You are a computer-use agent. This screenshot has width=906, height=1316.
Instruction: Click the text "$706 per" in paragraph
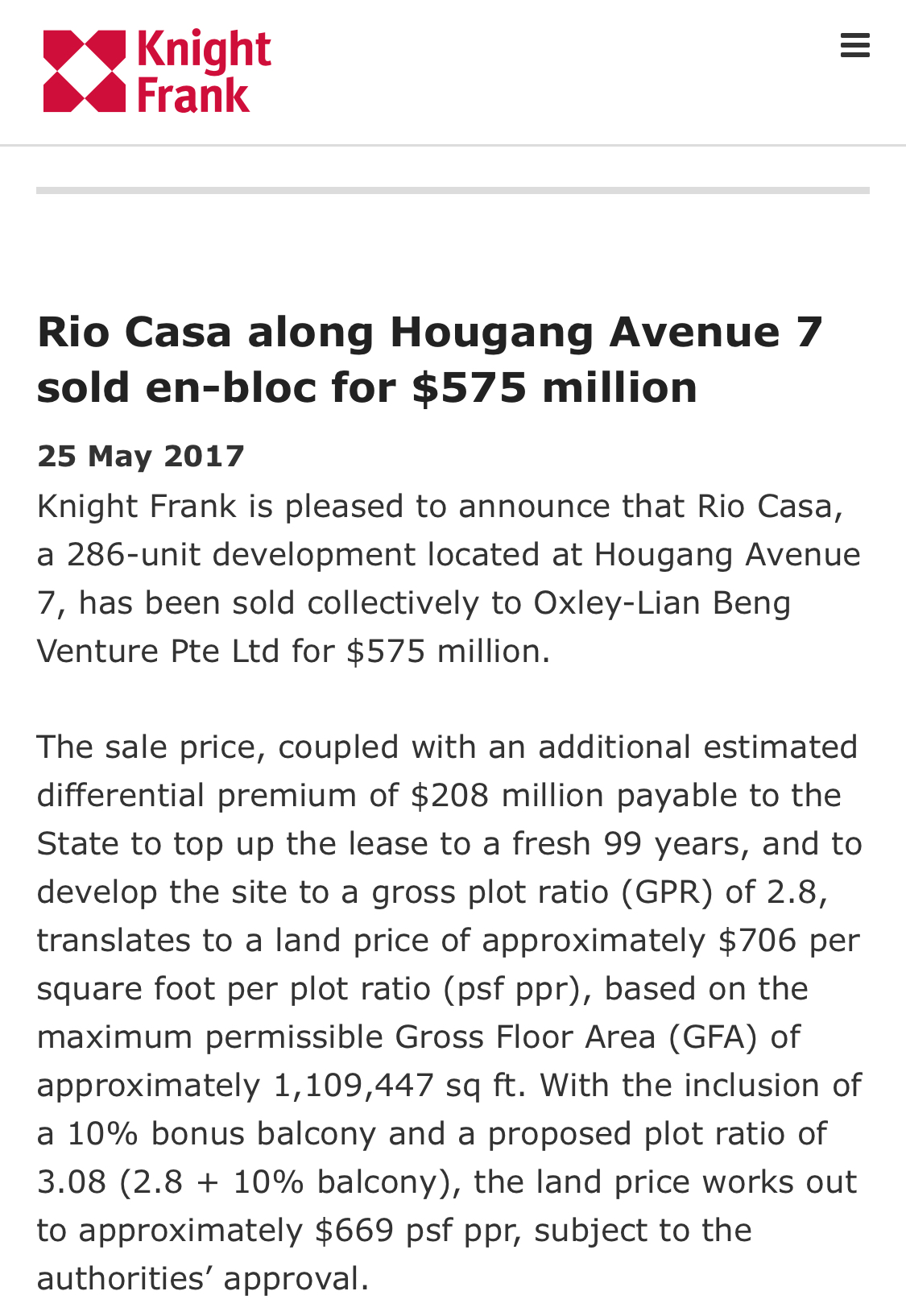pos(789,940)
